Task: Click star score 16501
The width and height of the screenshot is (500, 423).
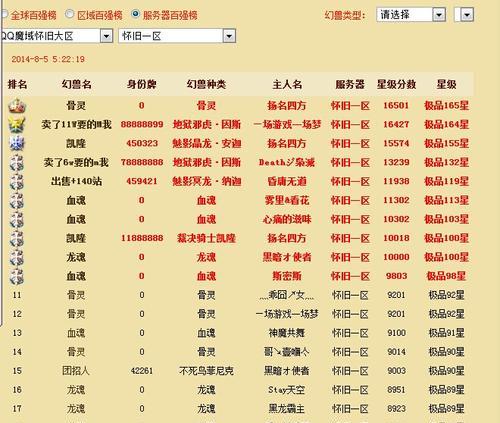Action: point(396,106)
